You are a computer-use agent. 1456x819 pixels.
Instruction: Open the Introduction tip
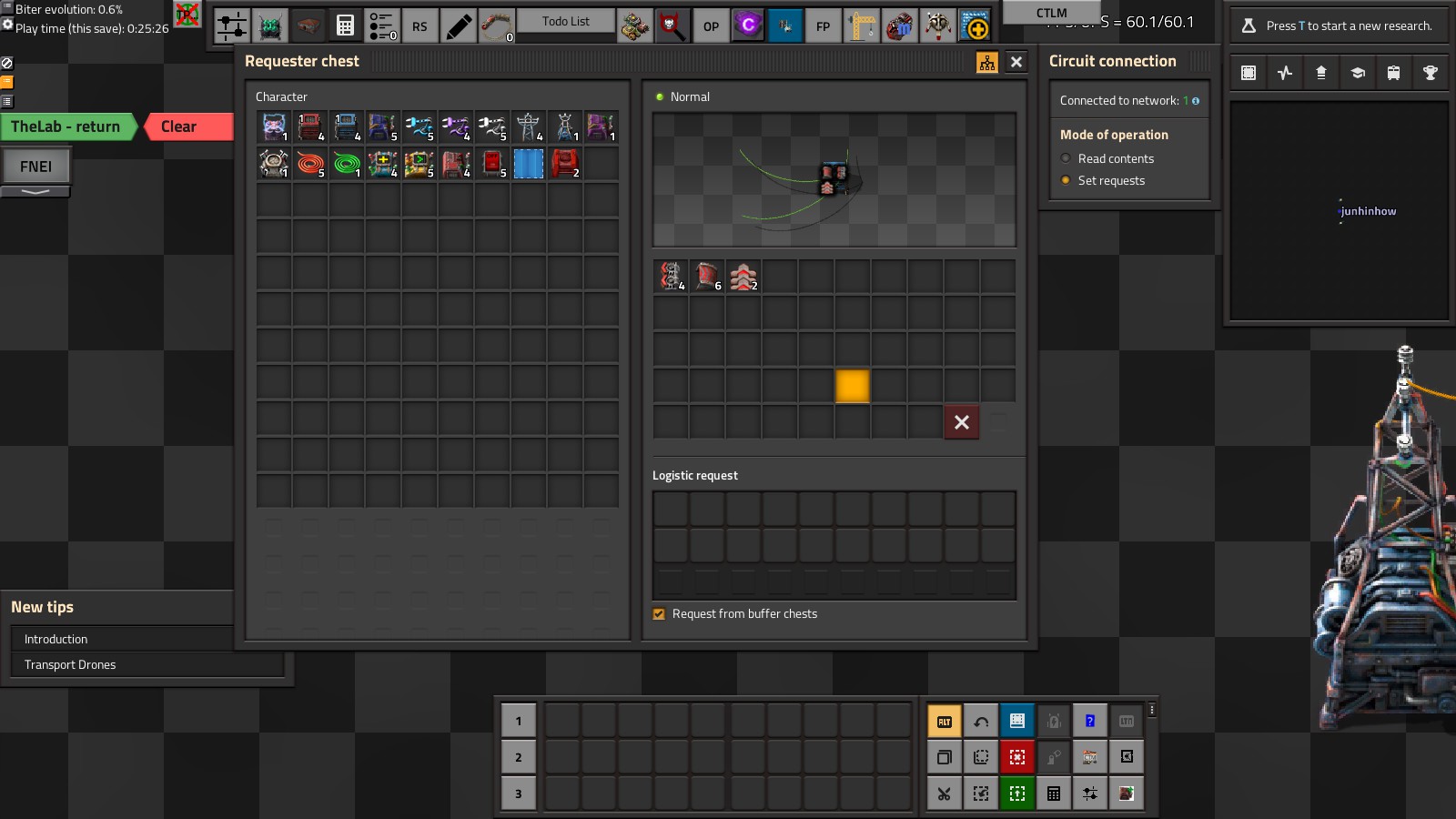pos(56,640)
